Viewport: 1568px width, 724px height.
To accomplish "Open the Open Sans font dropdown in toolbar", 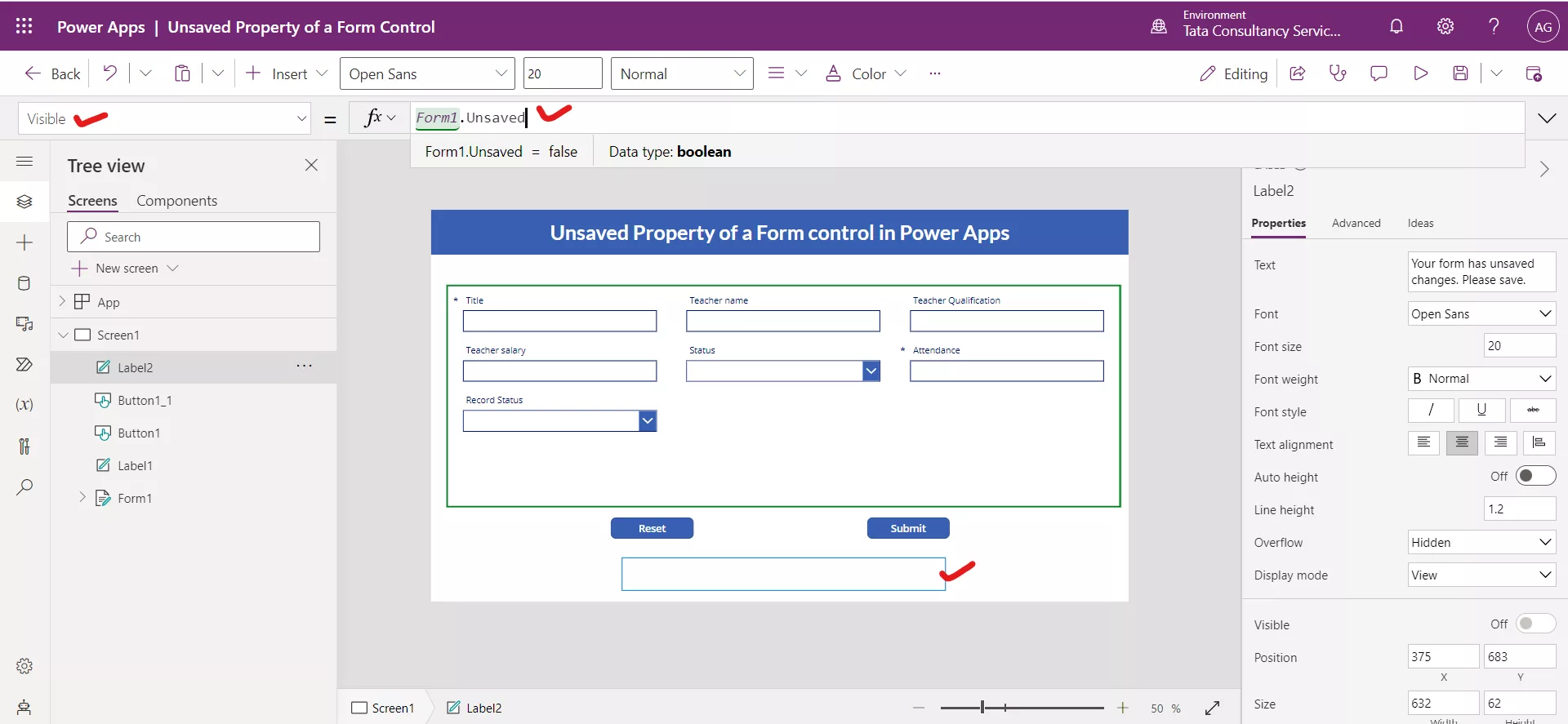I will pos(427,73).
